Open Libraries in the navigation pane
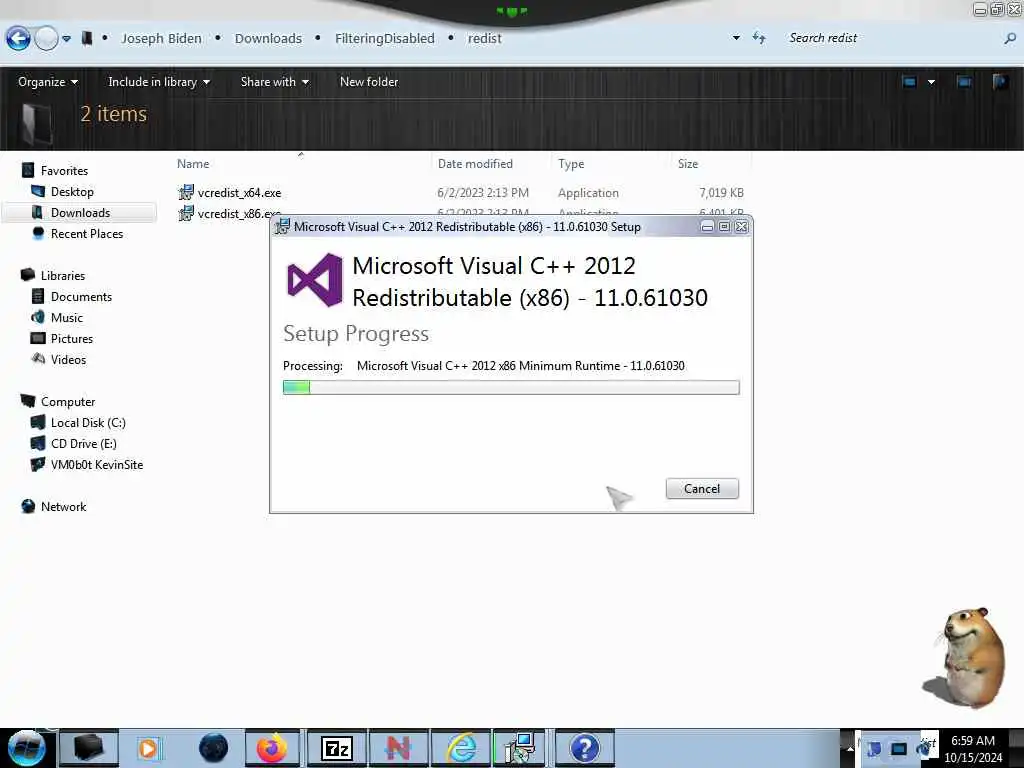Viewport: 1024px width, 768px height. pyautogui.click(x=63, y=276)
